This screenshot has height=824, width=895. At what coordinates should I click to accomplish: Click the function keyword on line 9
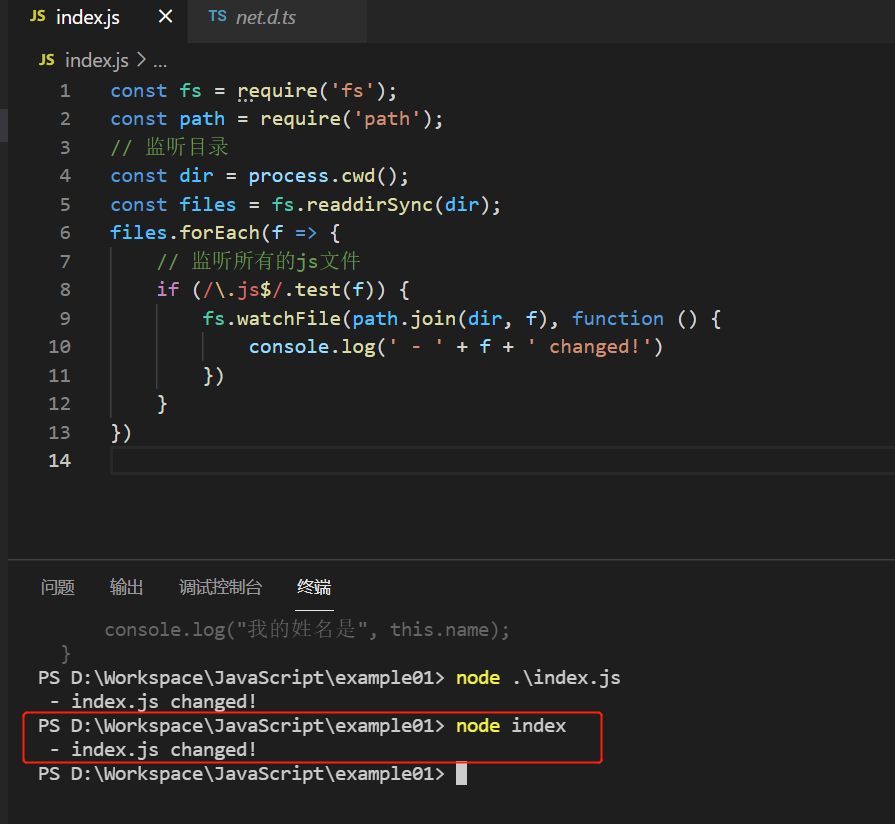click(x=618, y=319)
